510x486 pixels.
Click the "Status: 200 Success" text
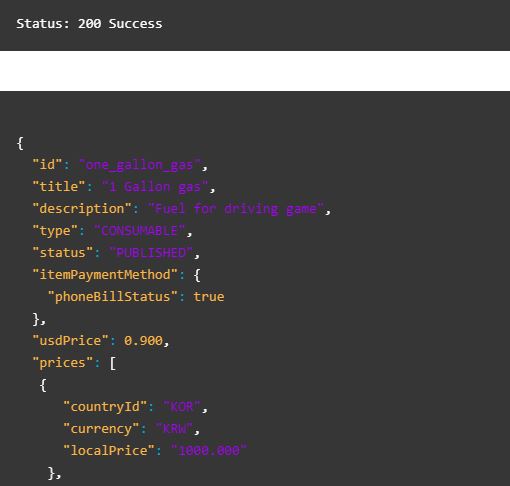coord(89,24)
